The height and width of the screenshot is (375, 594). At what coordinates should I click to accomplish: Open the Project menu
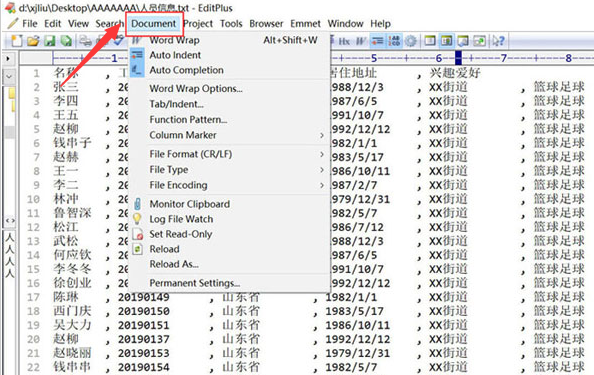[x=198, y=23]
